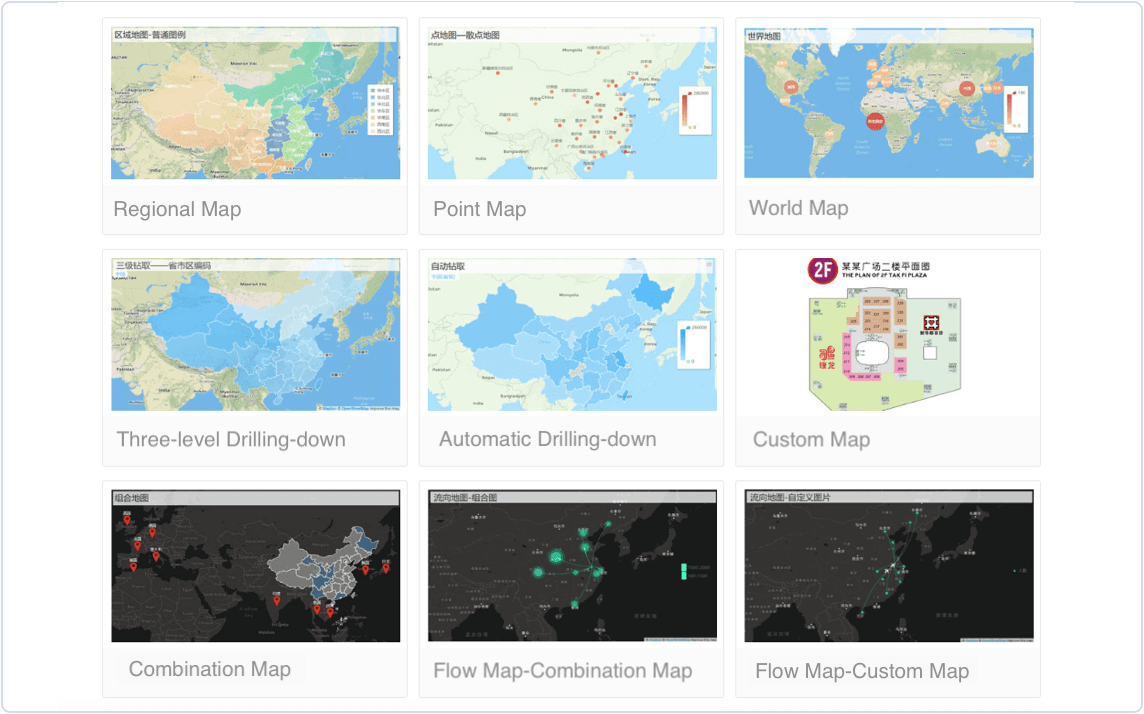Click the color scale legend in World Map
The image size is (1144, 714).
[1015, 110]
